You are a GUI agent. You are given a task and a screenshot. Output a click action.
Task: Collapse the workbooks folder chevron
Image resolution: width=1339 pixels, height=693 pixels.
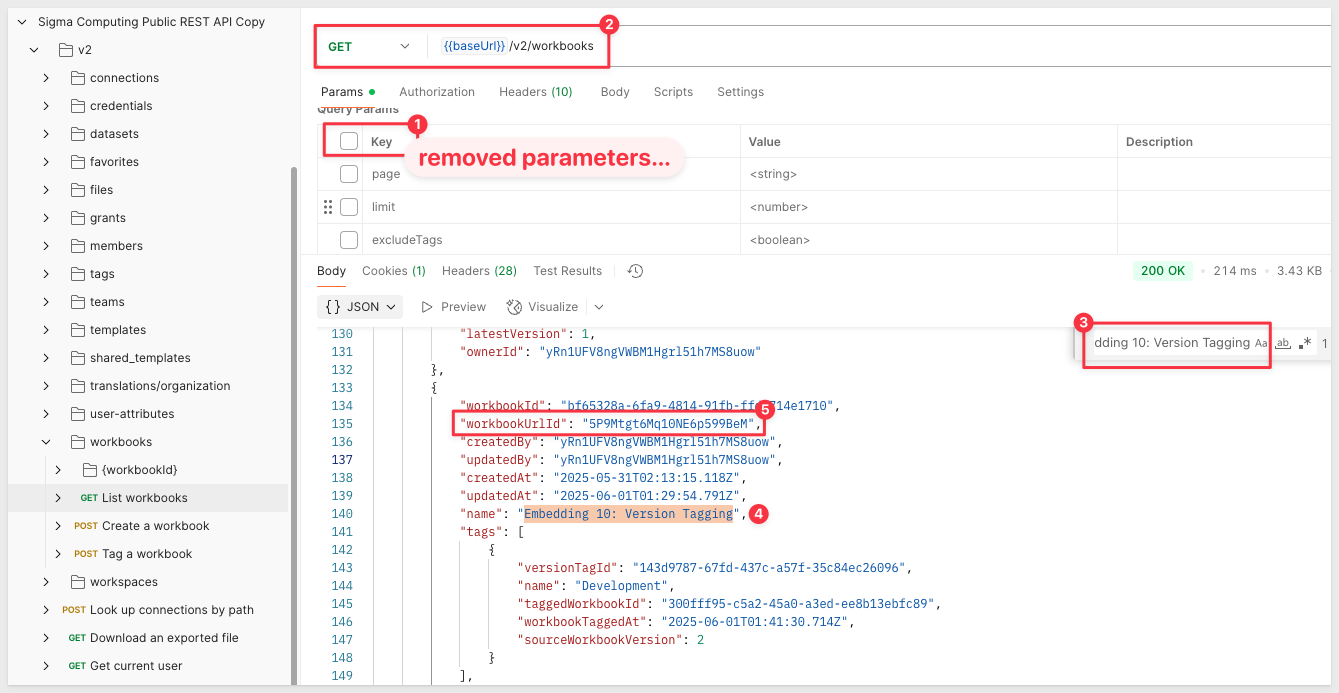46,442
